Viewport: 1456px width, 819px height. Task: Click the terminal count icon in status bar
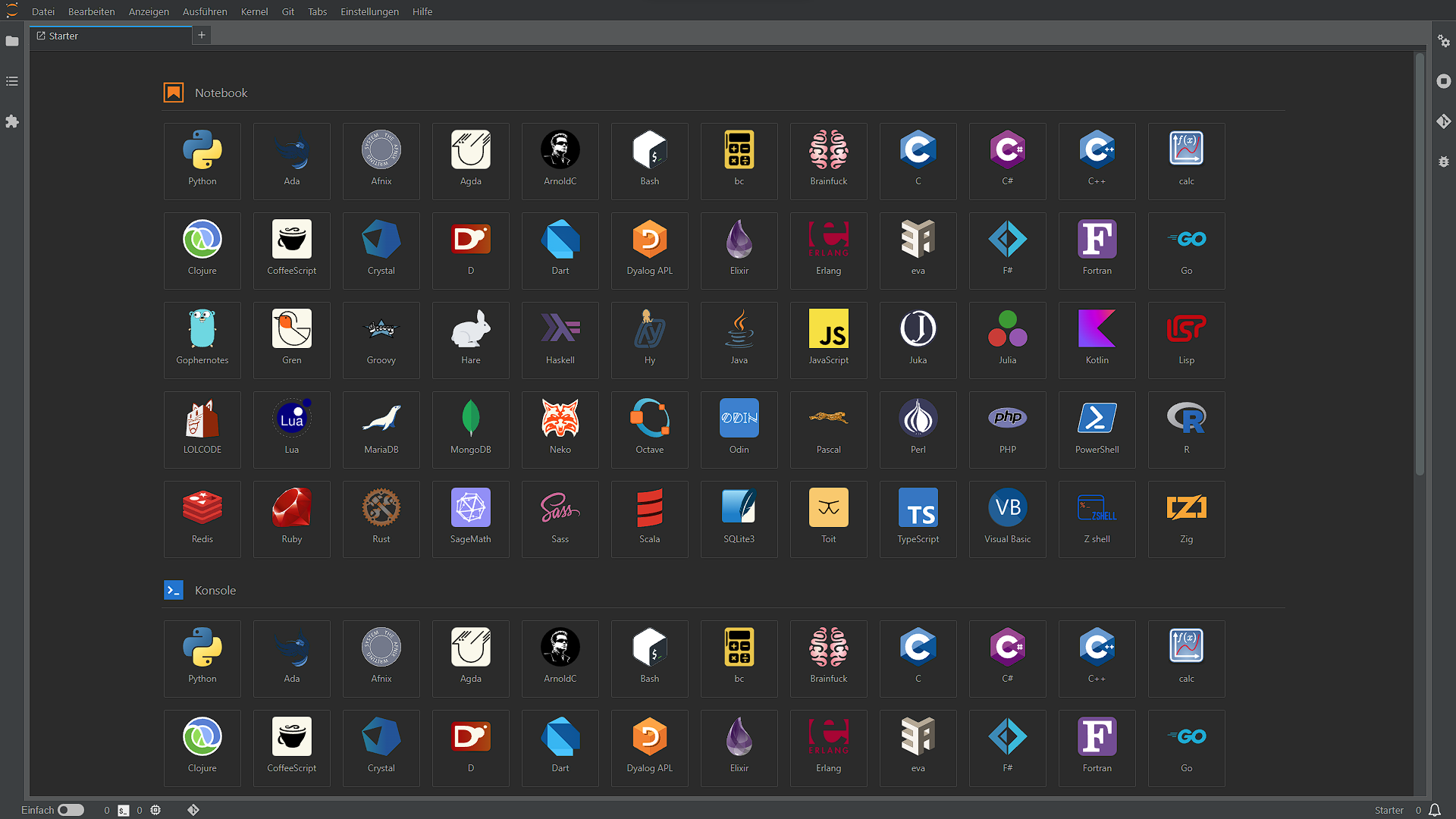point(123,810)
